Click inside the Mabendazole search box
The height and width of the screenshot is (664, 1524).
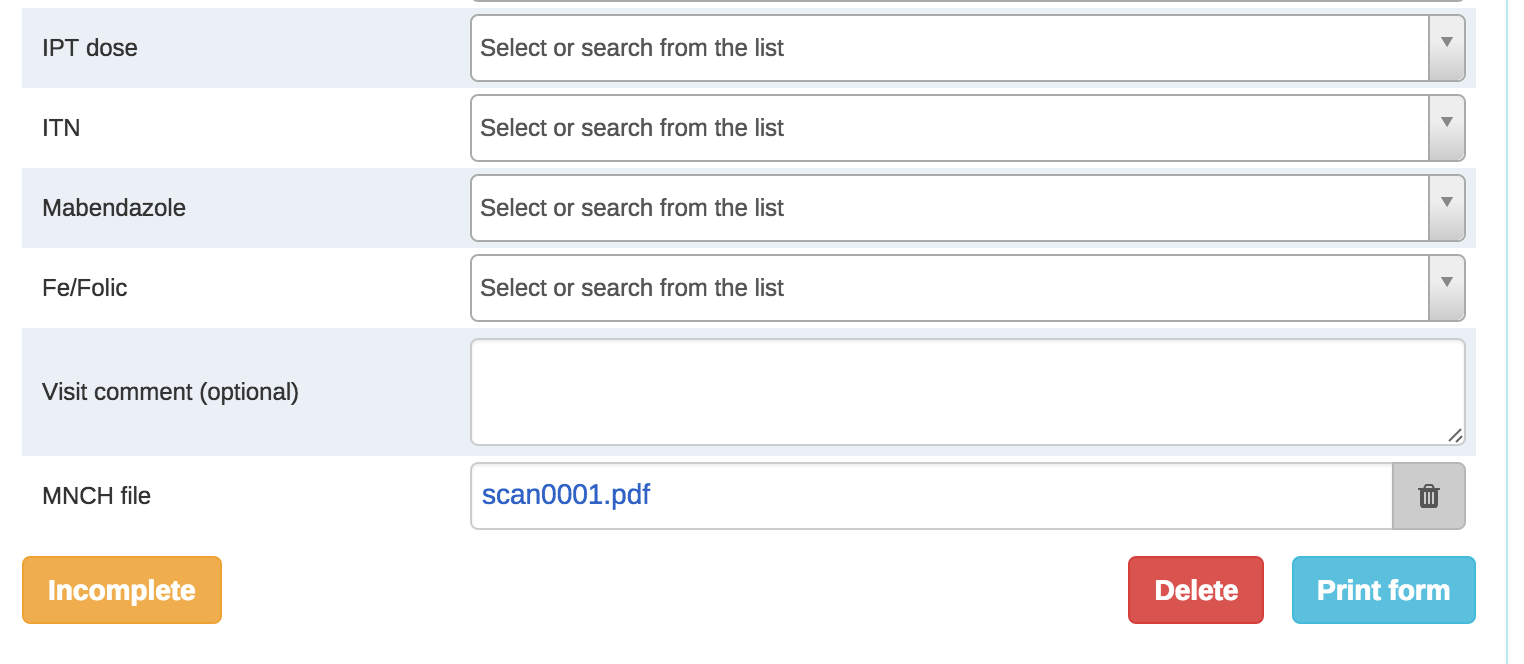click(x=950, y=208)
